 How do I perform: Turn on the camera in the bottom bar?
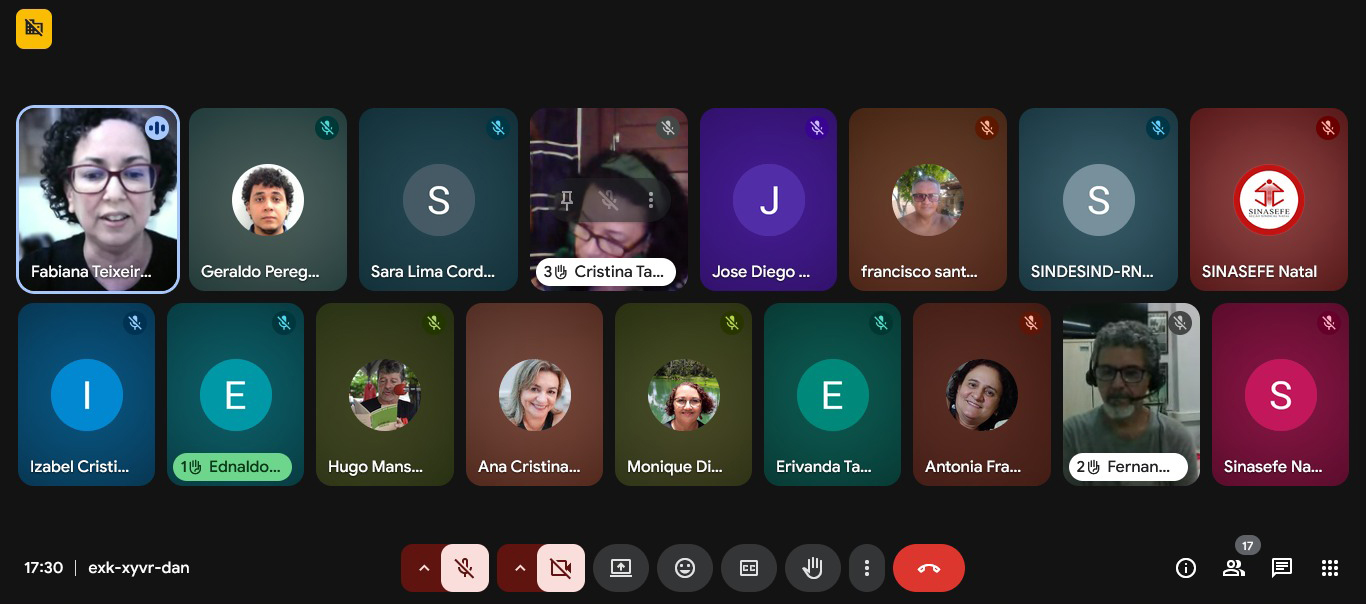coord(561,568)
